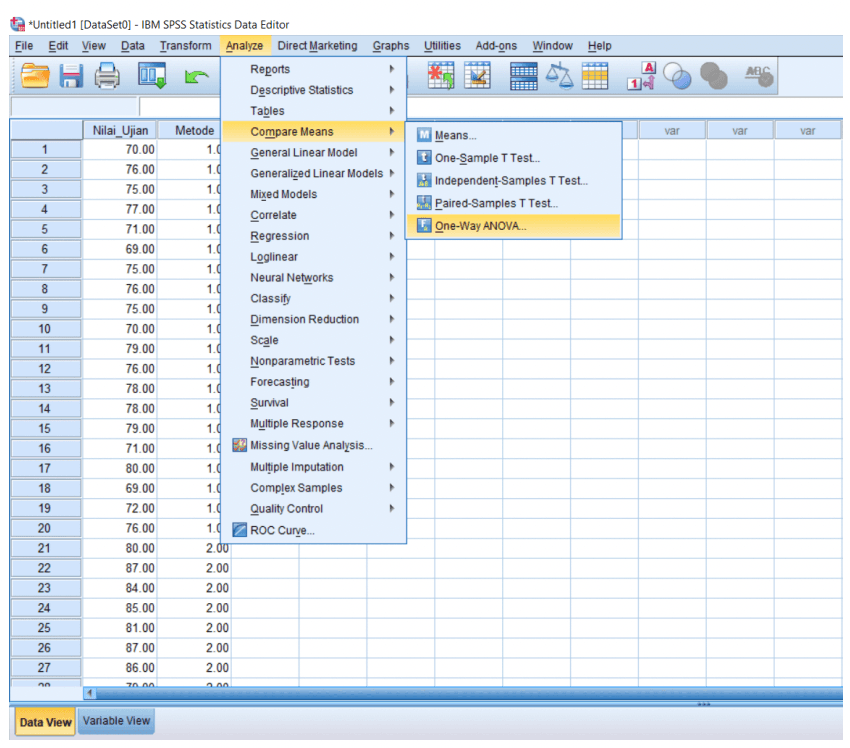Select the Metode column header
Screen dimensions: 850x748
coord(190,131)
